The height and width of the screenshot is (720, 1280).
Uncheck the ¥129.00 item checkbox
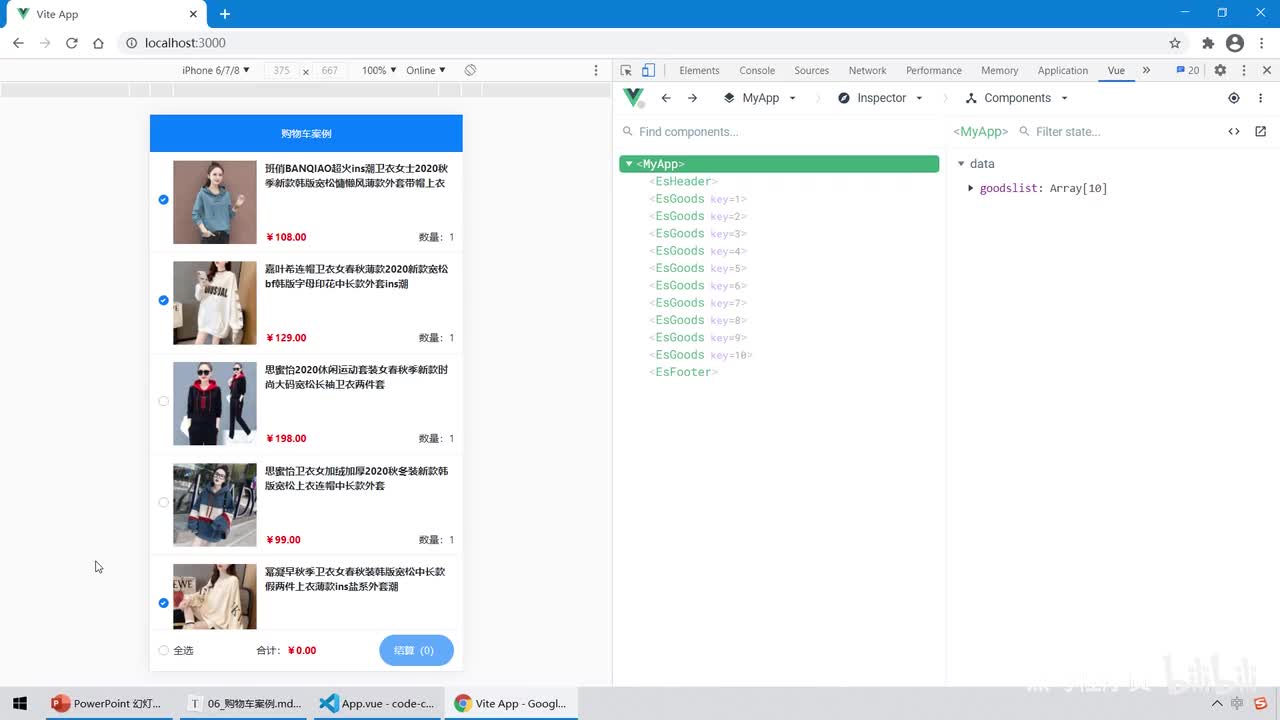[164, 301]
